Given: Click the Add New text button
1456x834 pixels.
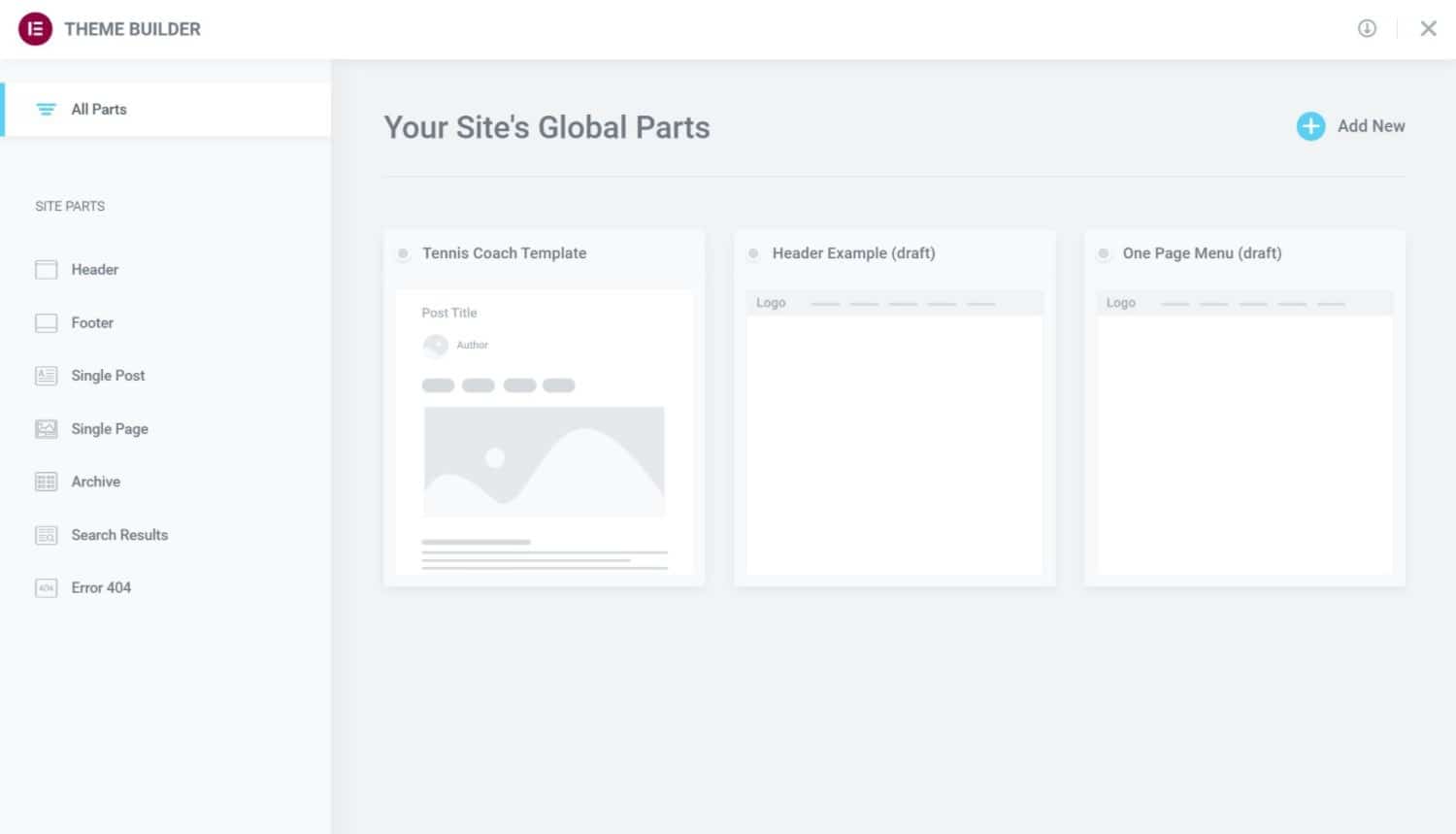Looking at the screenshot, I should 1371,126.
